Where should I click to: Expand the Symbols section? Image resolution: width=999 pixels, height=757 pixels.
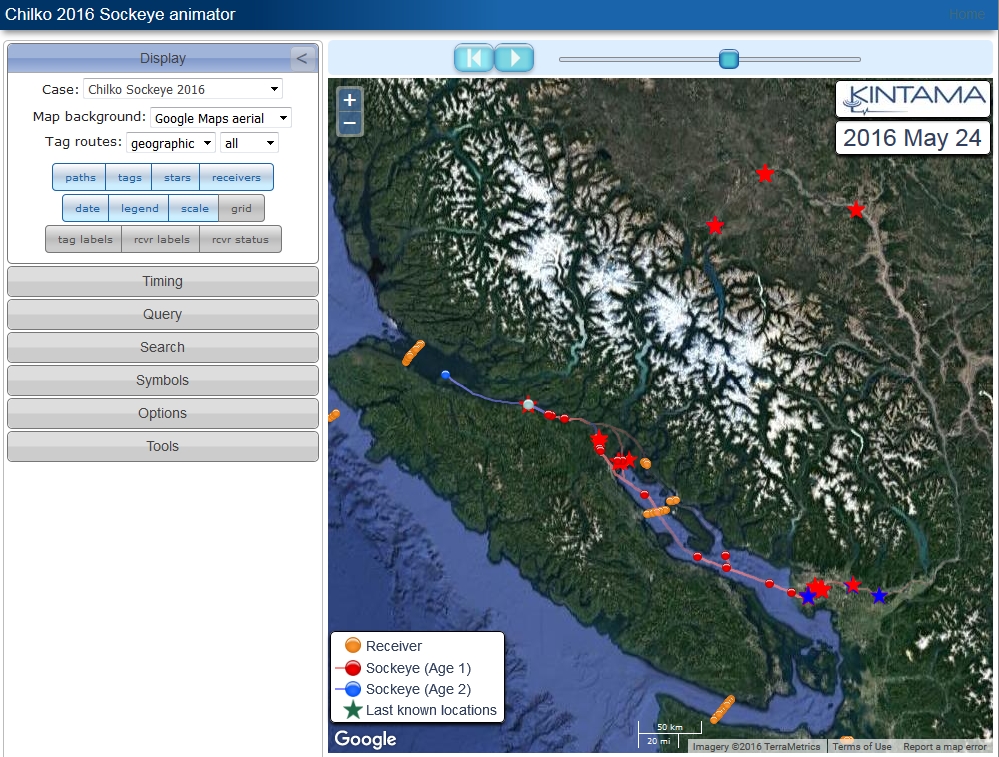(x=162, y=381)
